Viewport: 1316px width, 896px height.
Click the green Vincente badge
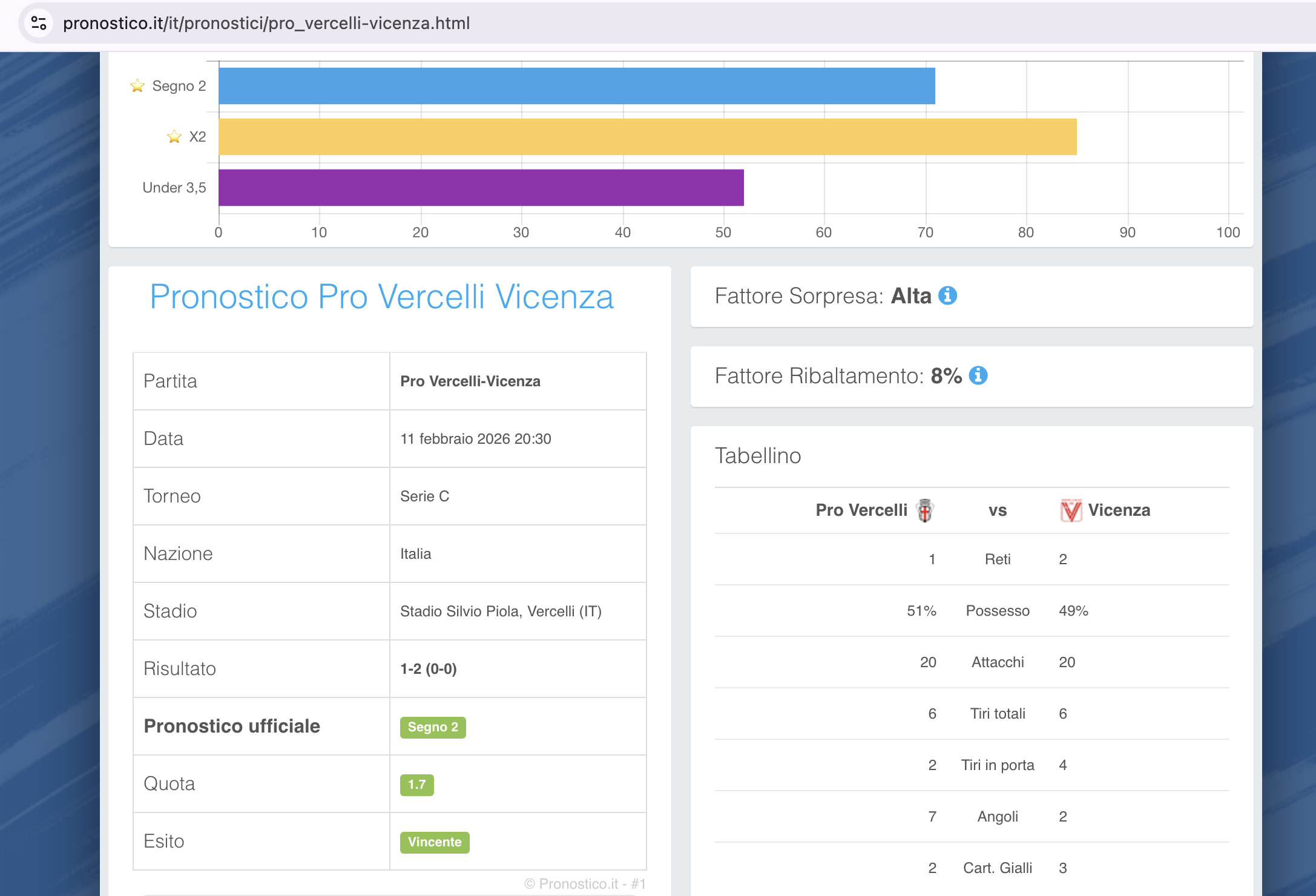coord(435,842)
